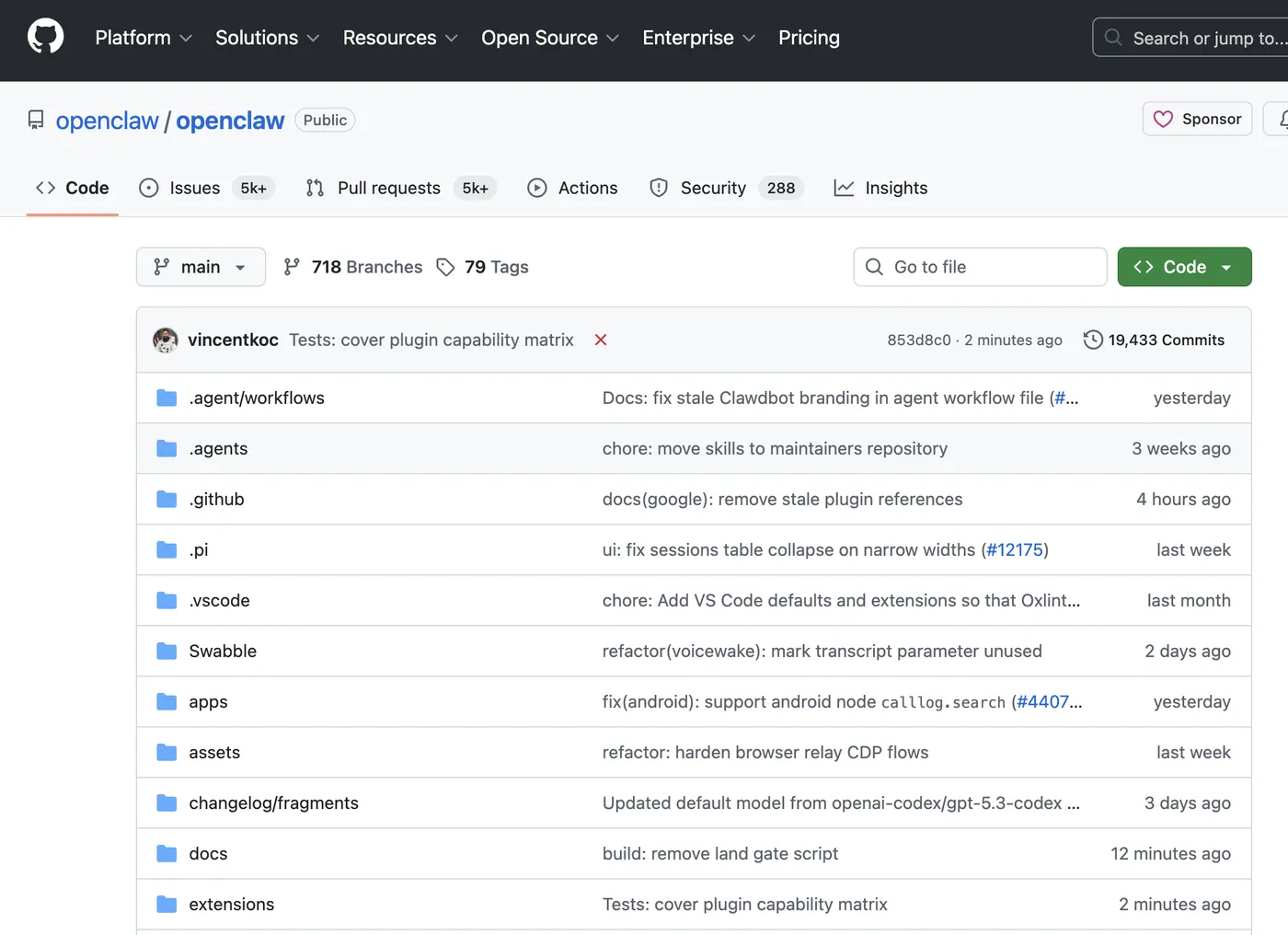Click the 718 Branches icon link
The width and height of the screenshot is (1288, 935).
pos(292,267)
